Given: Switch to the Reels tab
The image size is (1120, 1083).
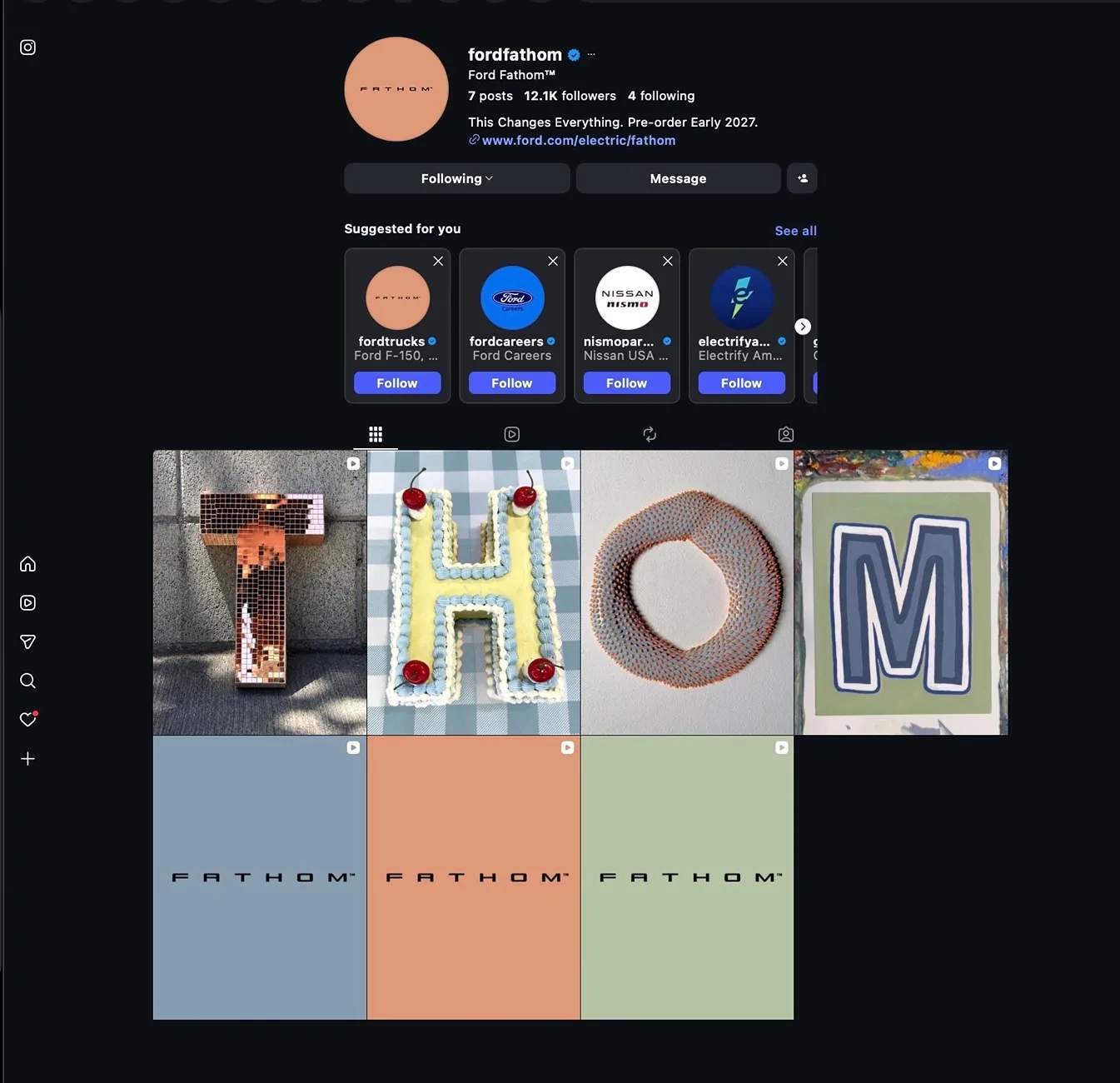Looking at the screenshot, I should click(x=512, y=434).
